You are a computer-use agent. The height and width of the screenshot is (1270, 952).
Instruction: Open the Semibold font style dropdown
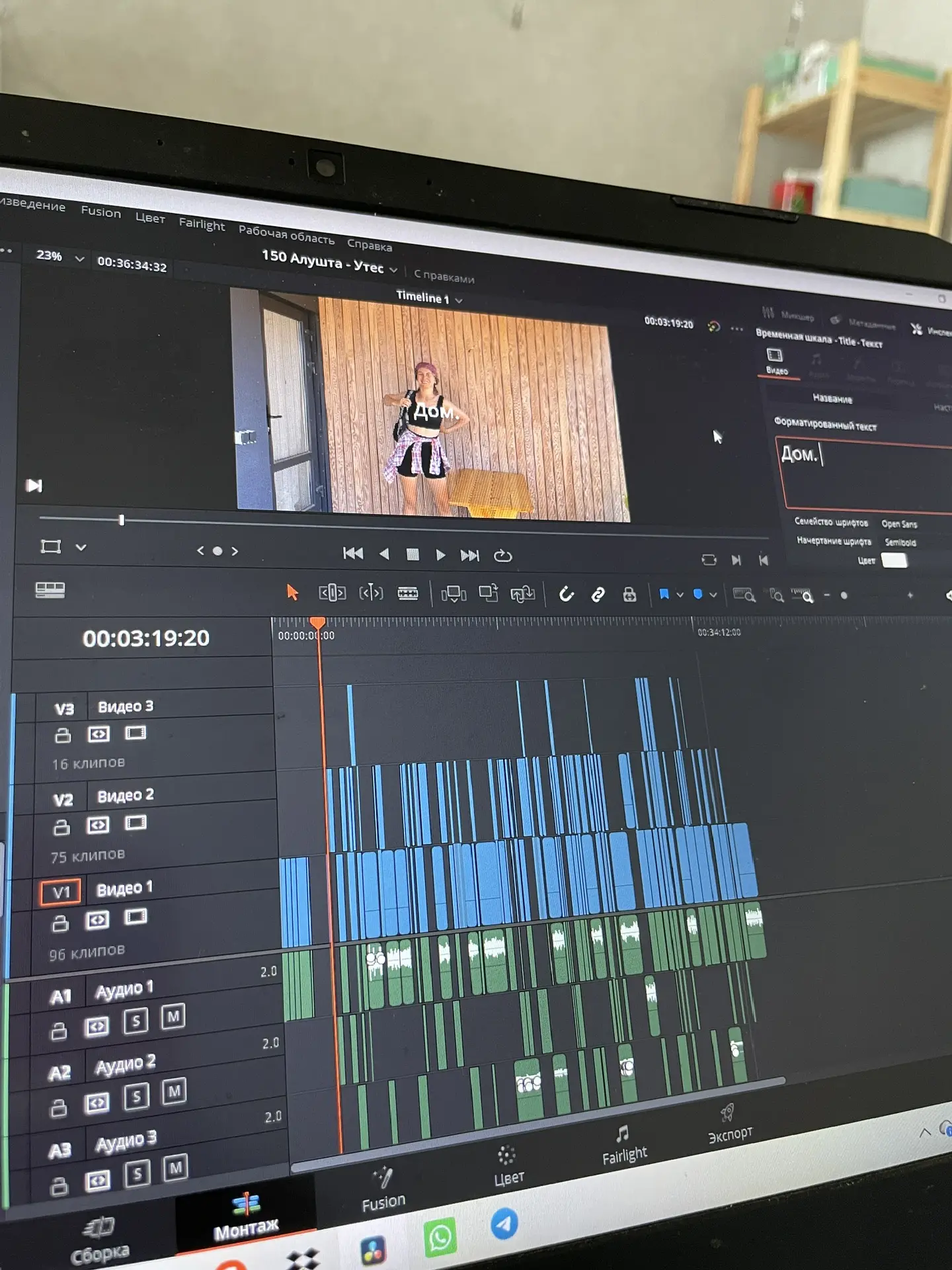click(900, 542)
